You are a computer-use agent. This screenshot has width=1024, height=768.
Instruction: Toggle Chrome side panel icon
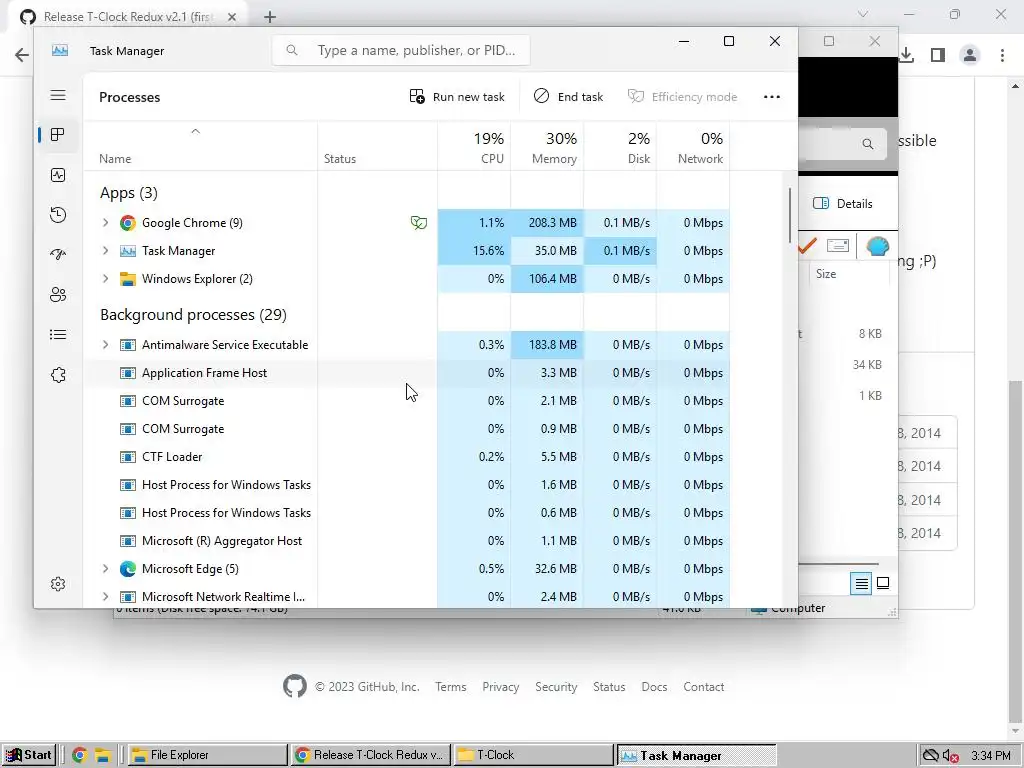[938, 55]
